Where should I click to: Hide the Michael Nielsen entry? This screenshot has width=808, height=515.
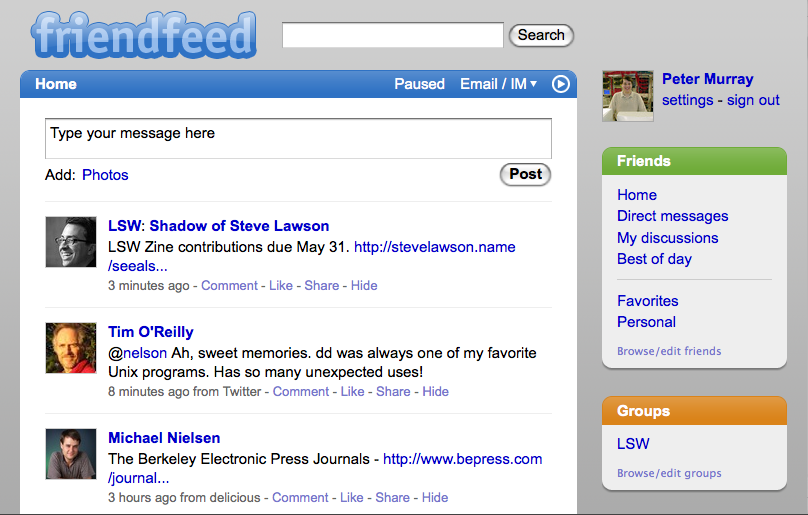pos(435,497)
